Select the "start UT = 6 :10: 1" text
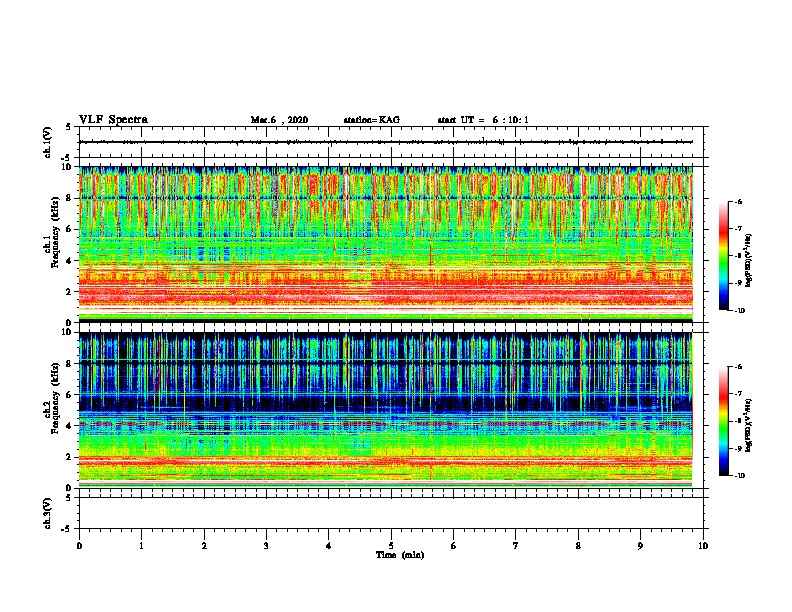This screenshot has width=792, height=612. click(483, 120)
